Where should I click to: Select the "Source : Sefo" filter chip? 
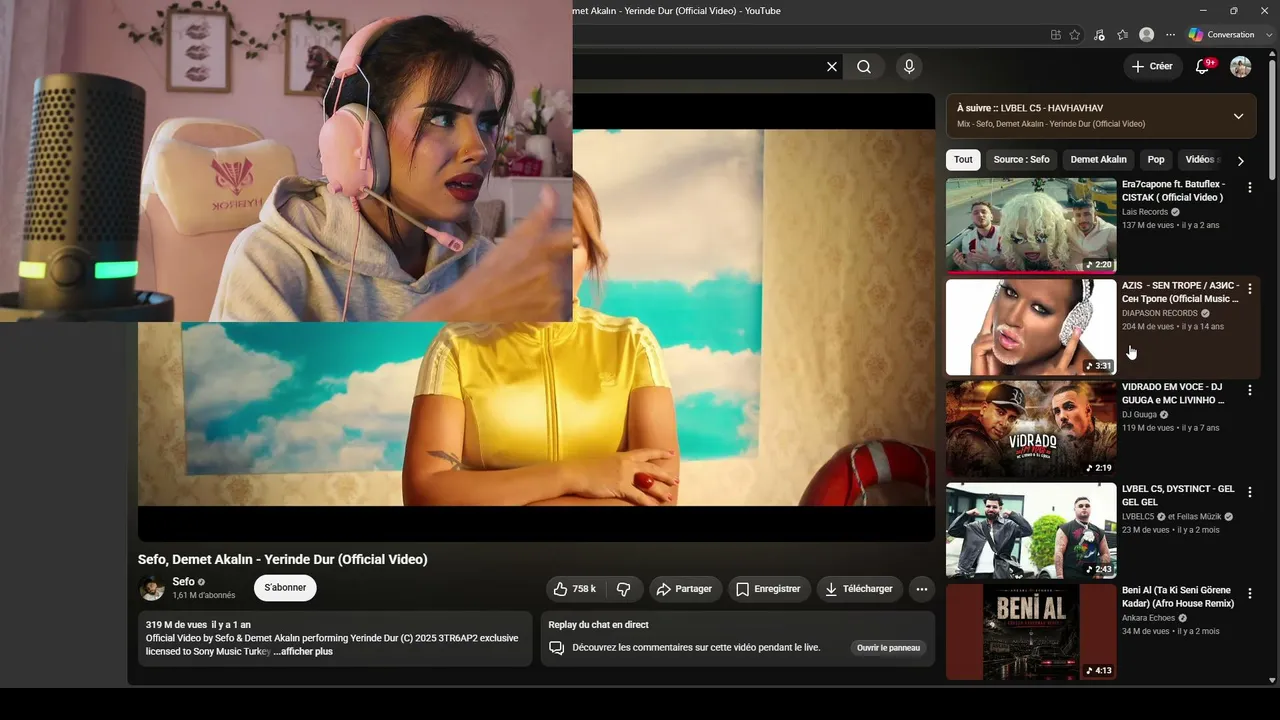click(1022, 160)
